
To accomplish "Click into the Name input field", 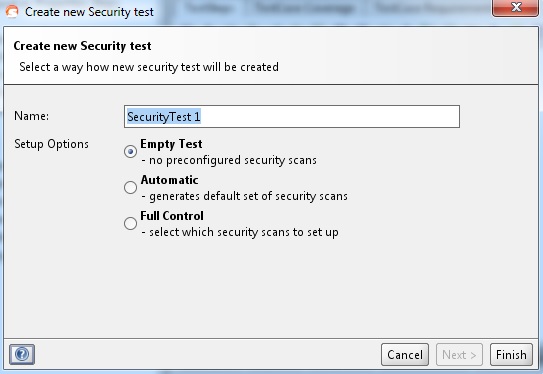I will [292, 117].
